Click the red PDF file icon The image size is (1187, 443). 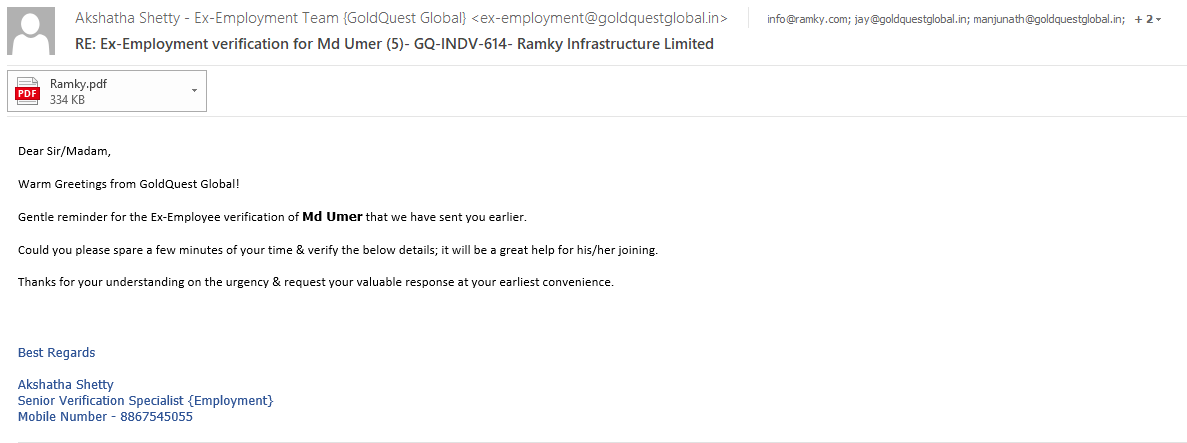(27, 92)
